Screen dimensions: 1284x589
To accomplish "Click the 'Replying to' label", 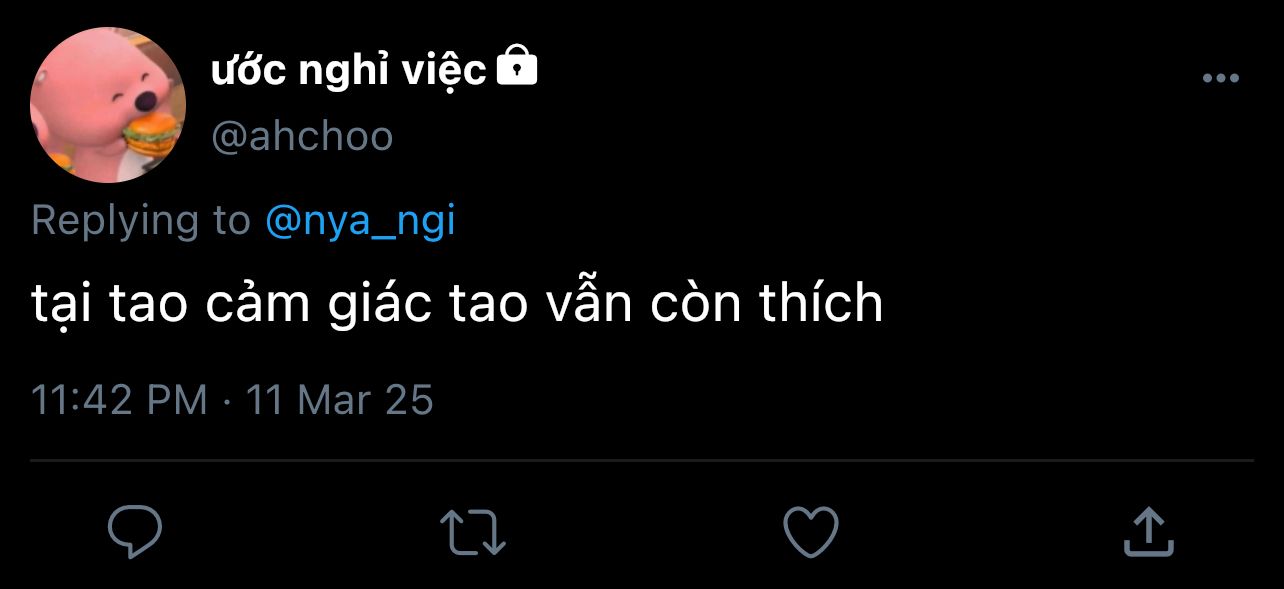I will pyautogui.click(x=141, y=221).
